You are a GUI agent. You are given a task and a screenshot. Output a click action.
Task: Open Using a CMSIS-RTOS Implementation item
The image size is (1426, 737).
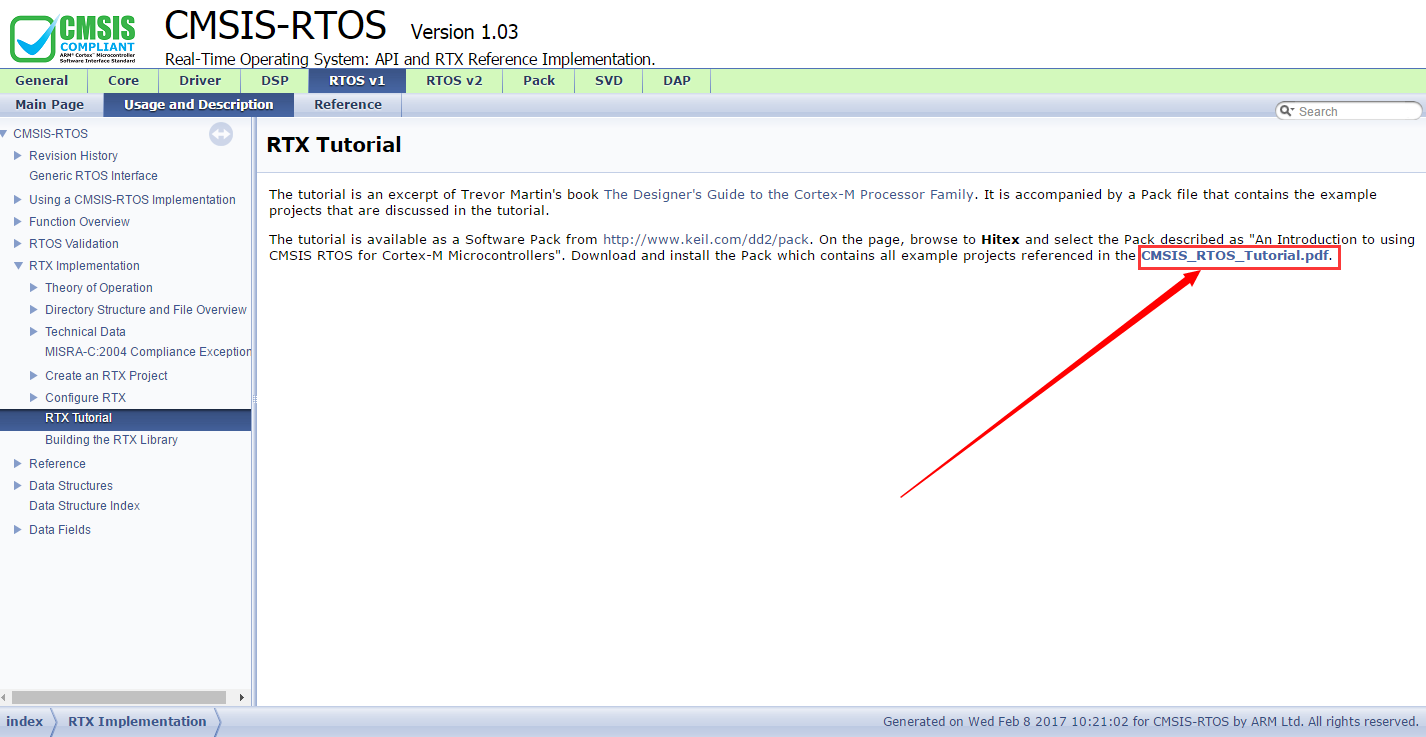132,200
